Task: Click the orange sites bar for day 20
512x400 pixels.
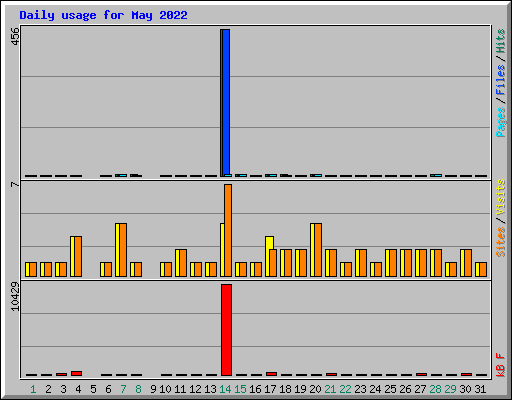Action: coord(318,250)
